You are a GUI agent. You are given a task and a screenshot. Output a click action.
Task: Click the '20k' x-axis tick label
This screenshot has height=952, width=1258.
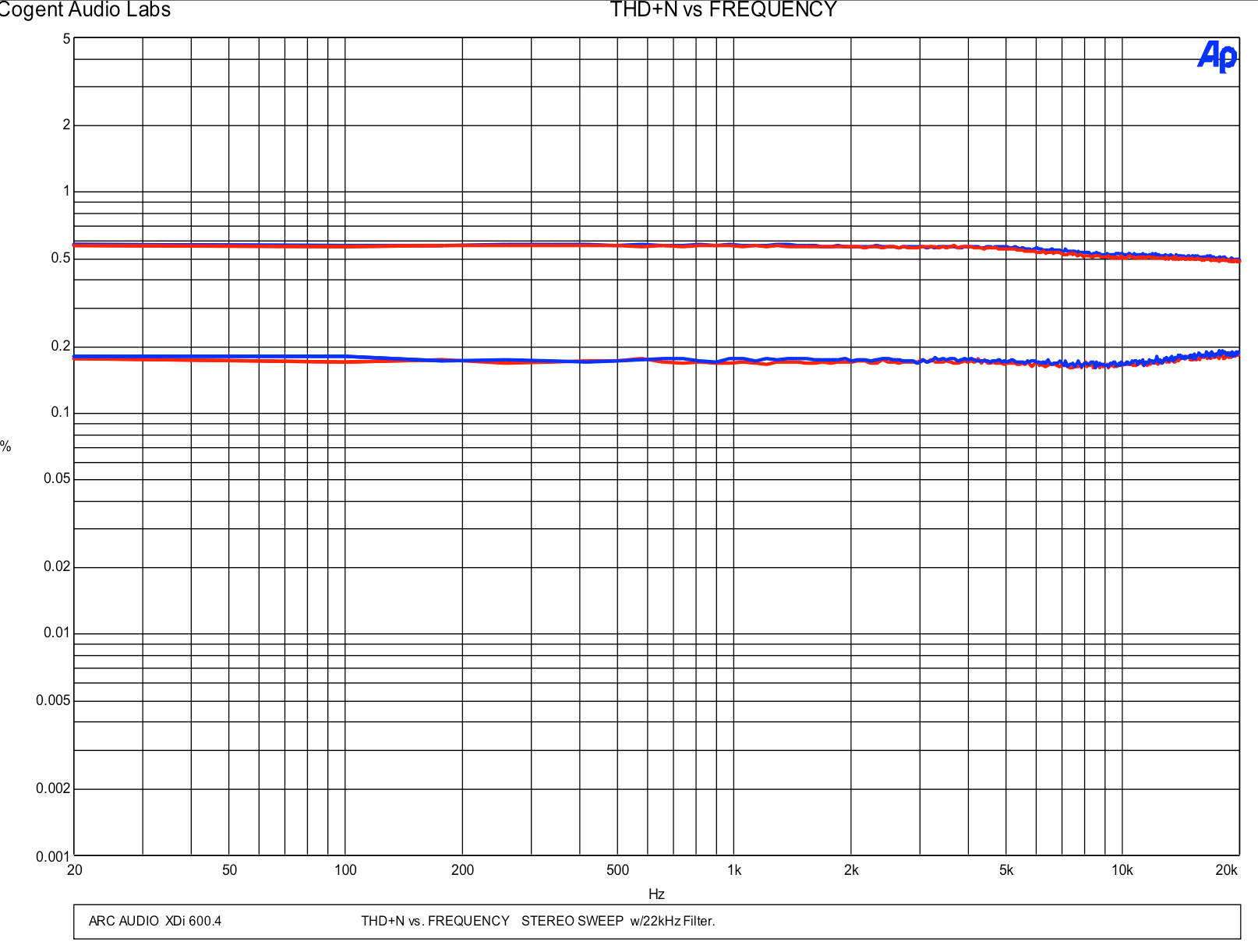pyautogui.click(x=1226, y=870)
